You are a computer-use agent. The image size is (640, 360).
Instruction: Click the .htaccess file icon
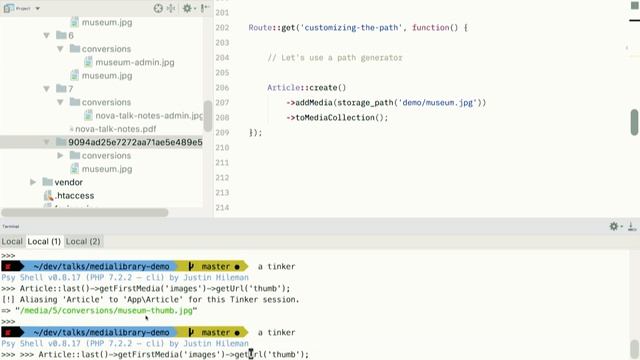click(x=48, y=196)
